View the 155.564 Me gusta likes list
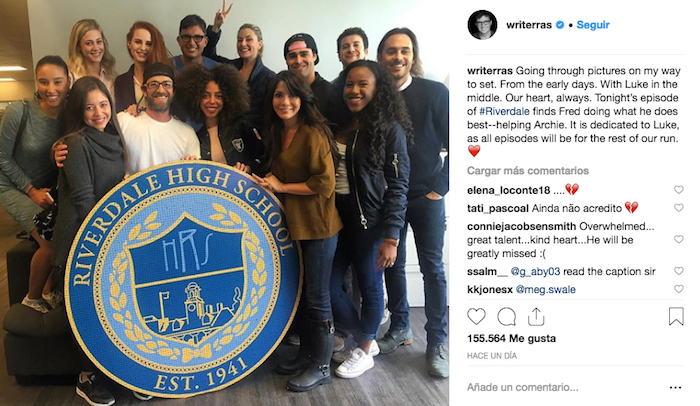The image size is (700, 406). 512,339
